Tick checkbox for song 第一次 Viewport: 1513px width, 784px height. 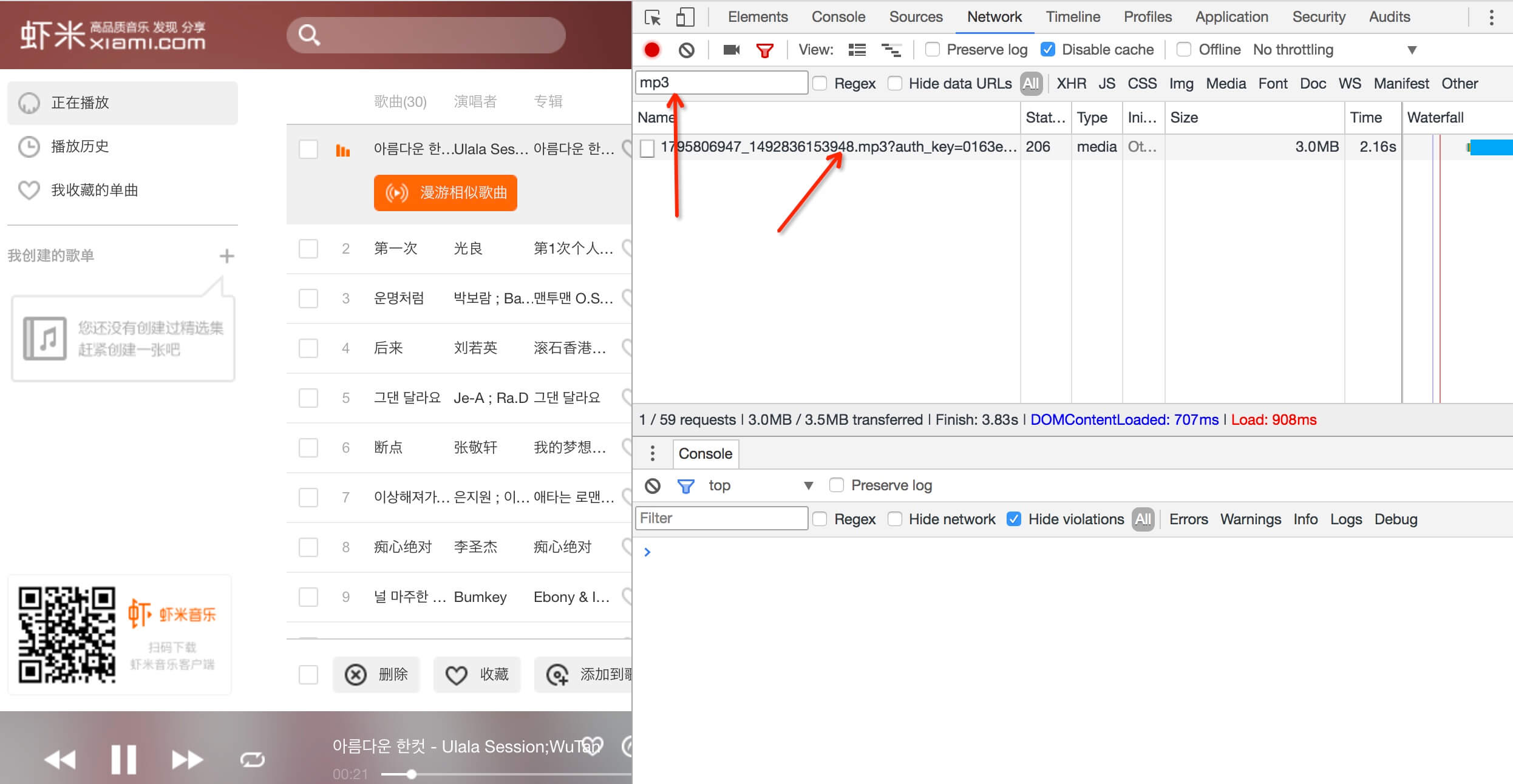coord(308,249)
